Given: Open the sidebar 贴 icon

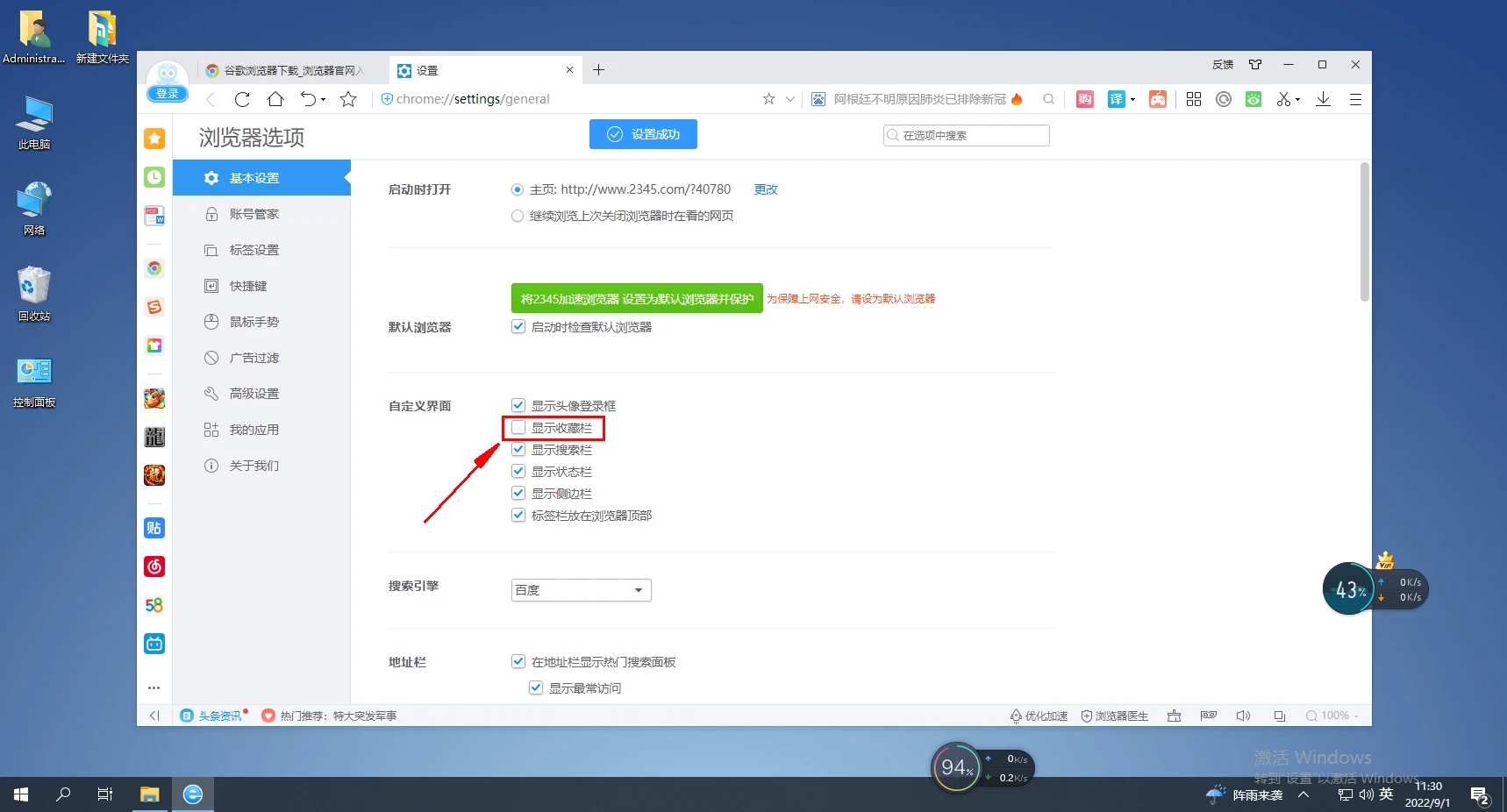Looking at the screenshot, I should [x=154, y=528].
